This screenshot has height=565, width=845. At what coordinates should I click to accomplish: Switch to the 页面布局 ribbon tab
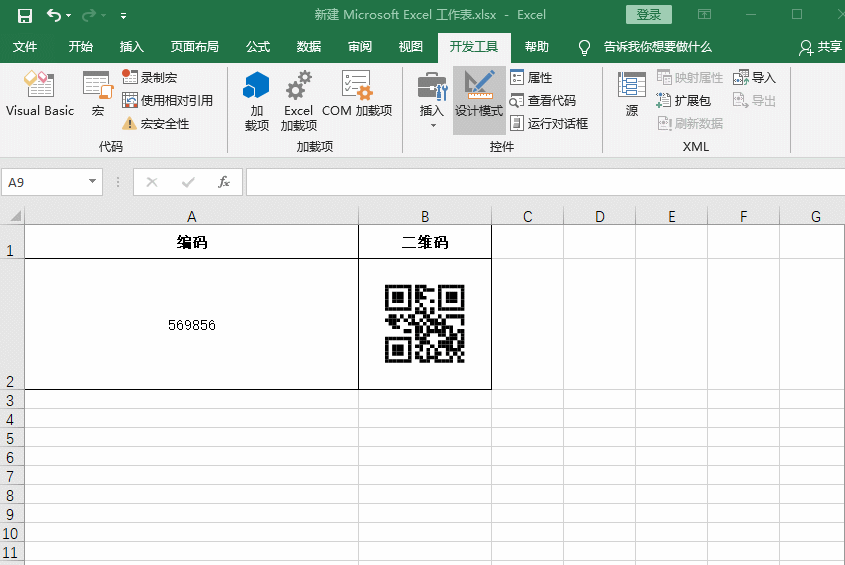point(195,47)
